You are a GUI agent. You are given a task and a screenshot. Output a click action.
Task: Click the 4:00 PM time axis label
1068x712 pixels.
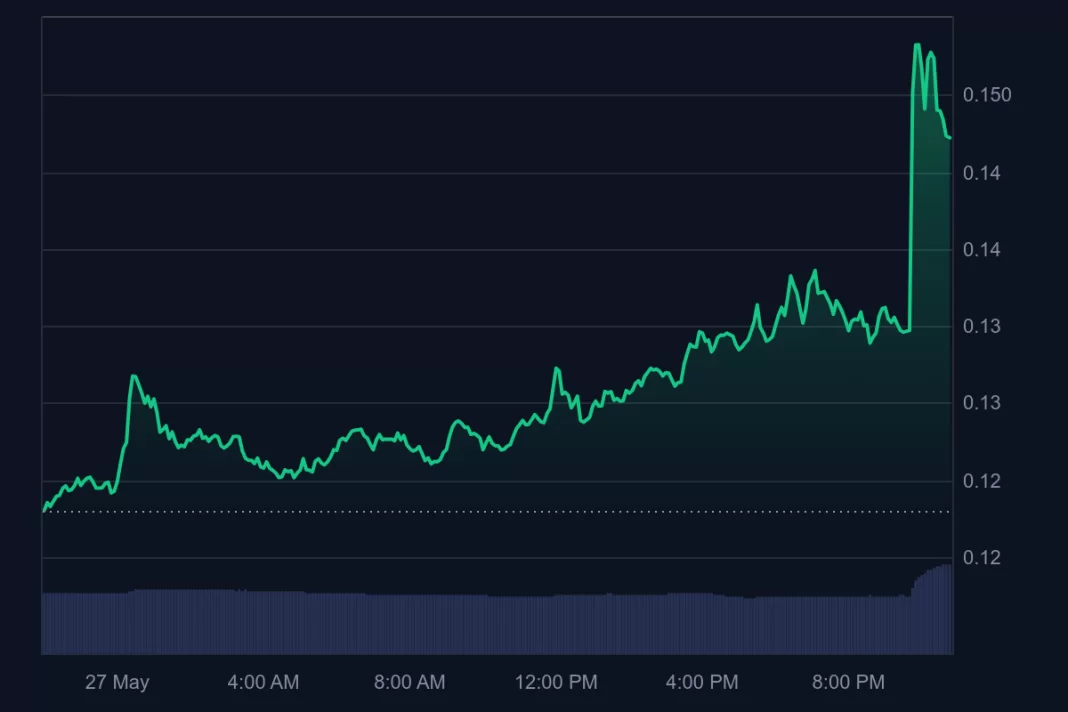pos(702,683)
